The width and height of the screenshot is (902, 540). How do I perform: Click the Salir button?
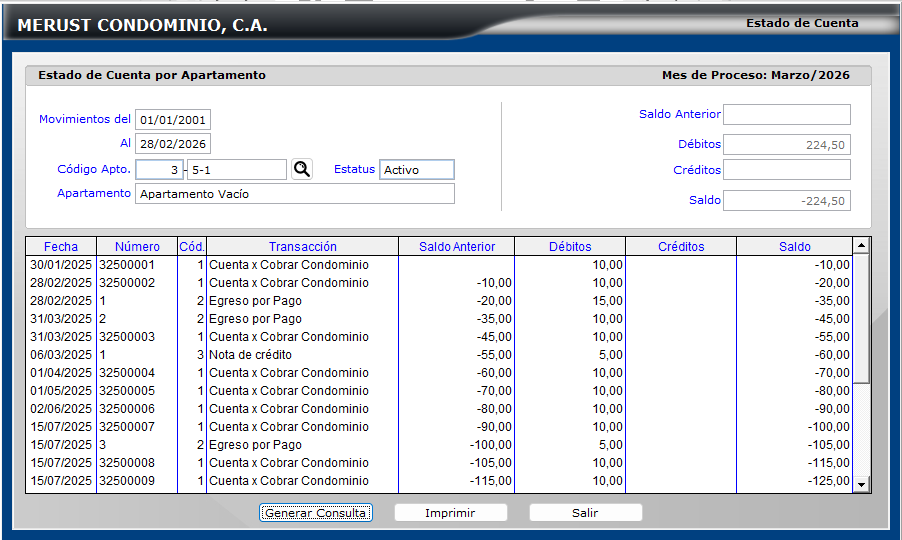(585, 513)
